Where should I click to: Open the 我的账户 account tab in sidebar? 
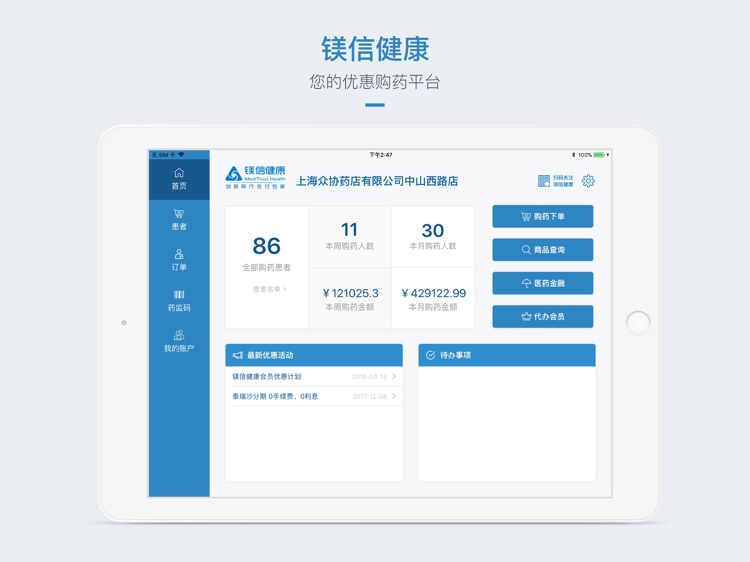pyautogui.click(x=179, y=342)
